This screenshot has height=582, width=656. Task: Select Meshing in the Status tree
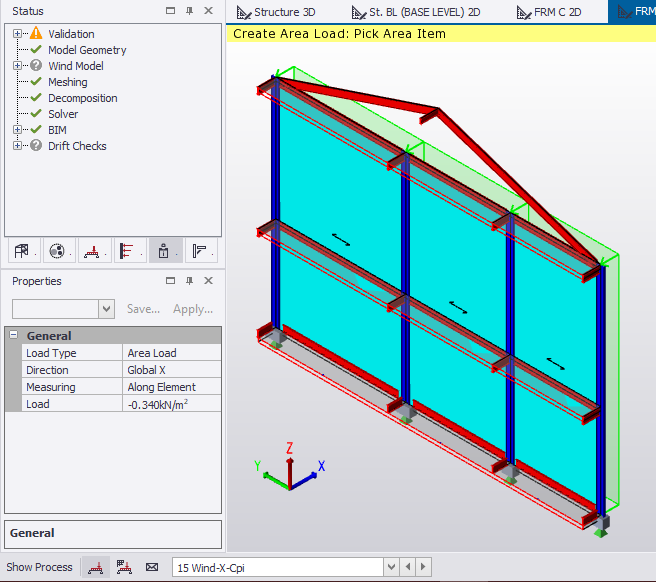[68, 82]
